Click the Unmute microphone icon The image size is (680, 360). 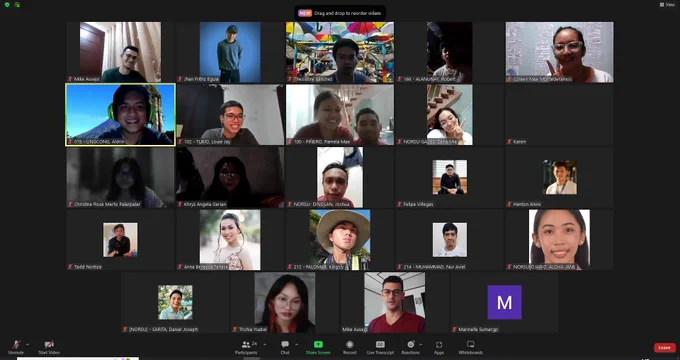[x=16, y=344]
